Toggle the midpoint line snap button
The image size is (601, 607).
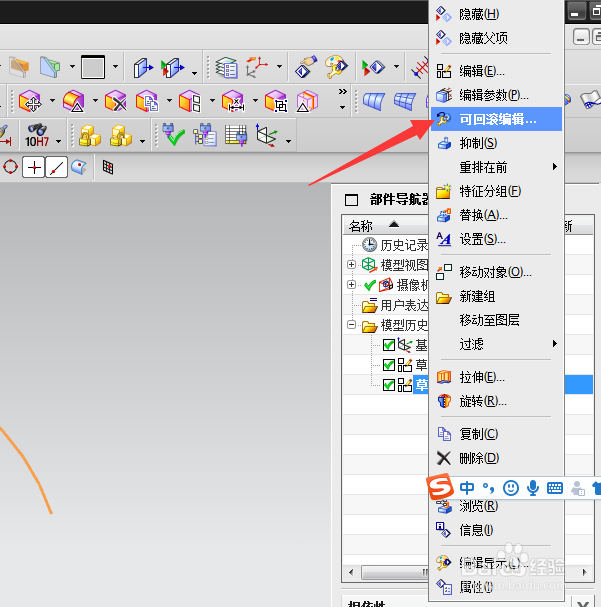click(x=57, y=167)
